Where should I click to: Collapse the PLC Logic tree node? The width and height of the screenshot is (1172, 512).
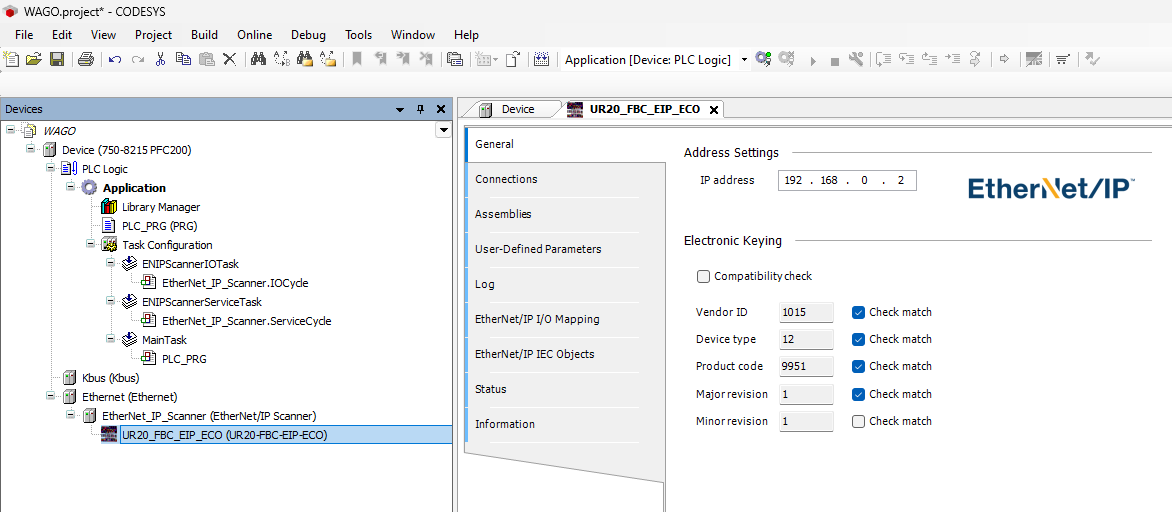[x=50, y=168]
